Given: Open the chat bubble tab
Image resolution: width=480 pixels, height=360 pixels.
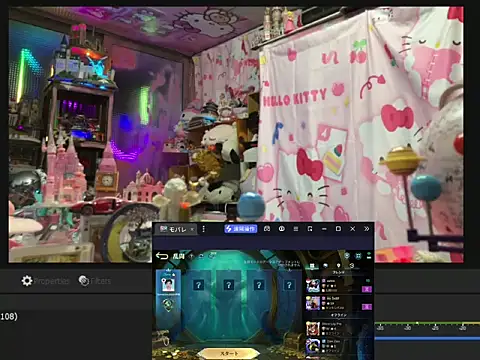Looking at the screenshot, I should click(x=325, y=266).
